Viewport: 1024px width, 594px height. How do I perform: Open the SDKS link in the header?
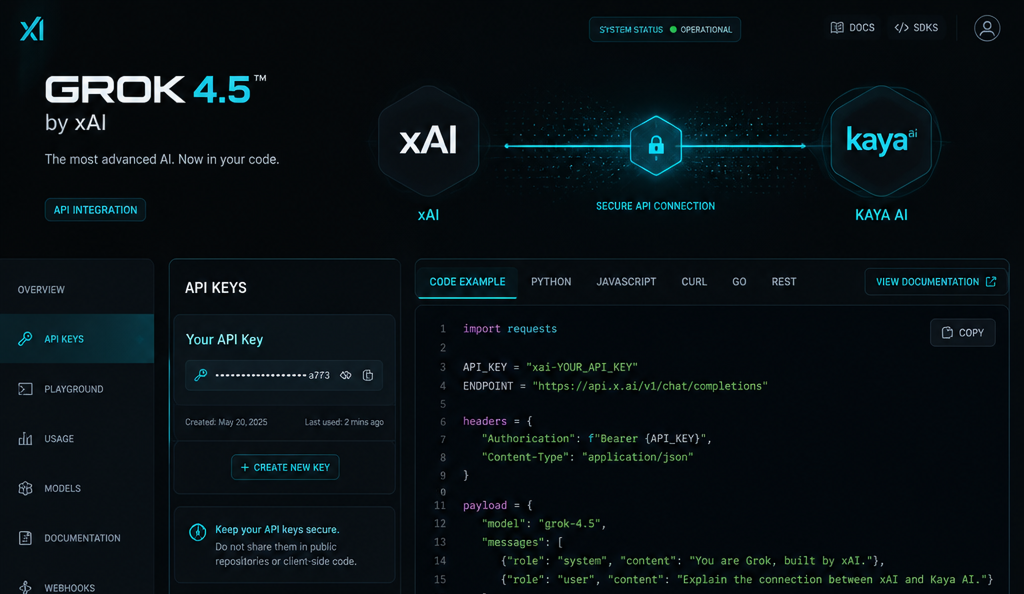916,27
